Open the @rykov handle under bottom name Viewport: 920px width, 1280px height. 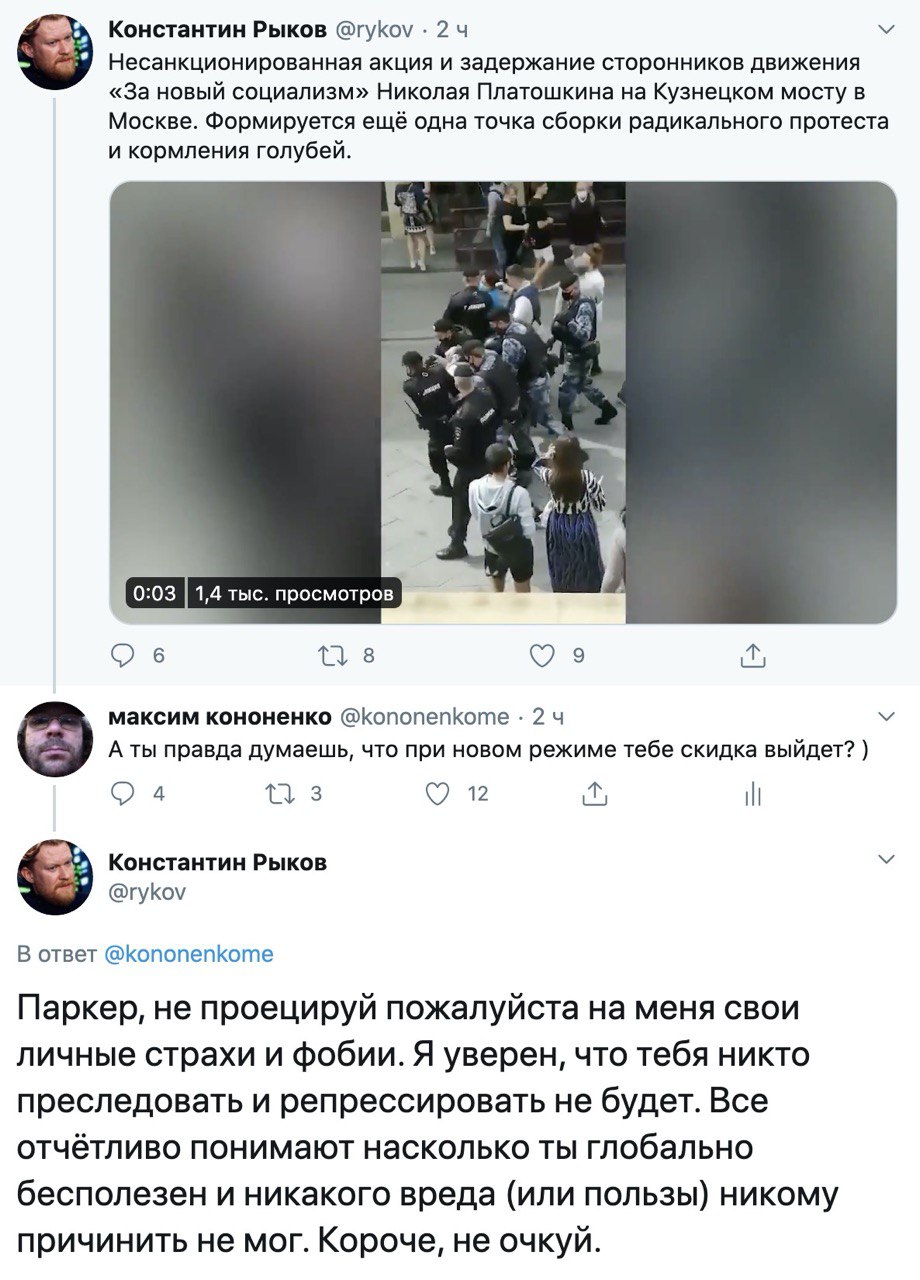pos(146,891)
